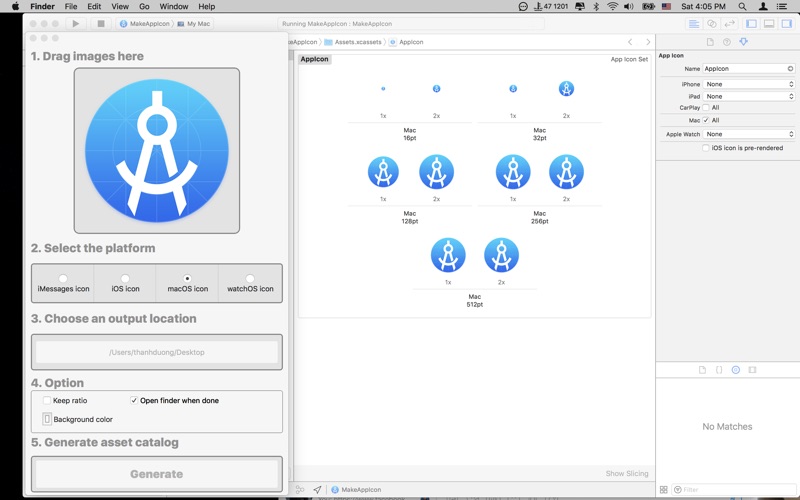This screenshot has width=800, height=500.
Task: Enable the Keep ratio option
Action: click(47, 401)
